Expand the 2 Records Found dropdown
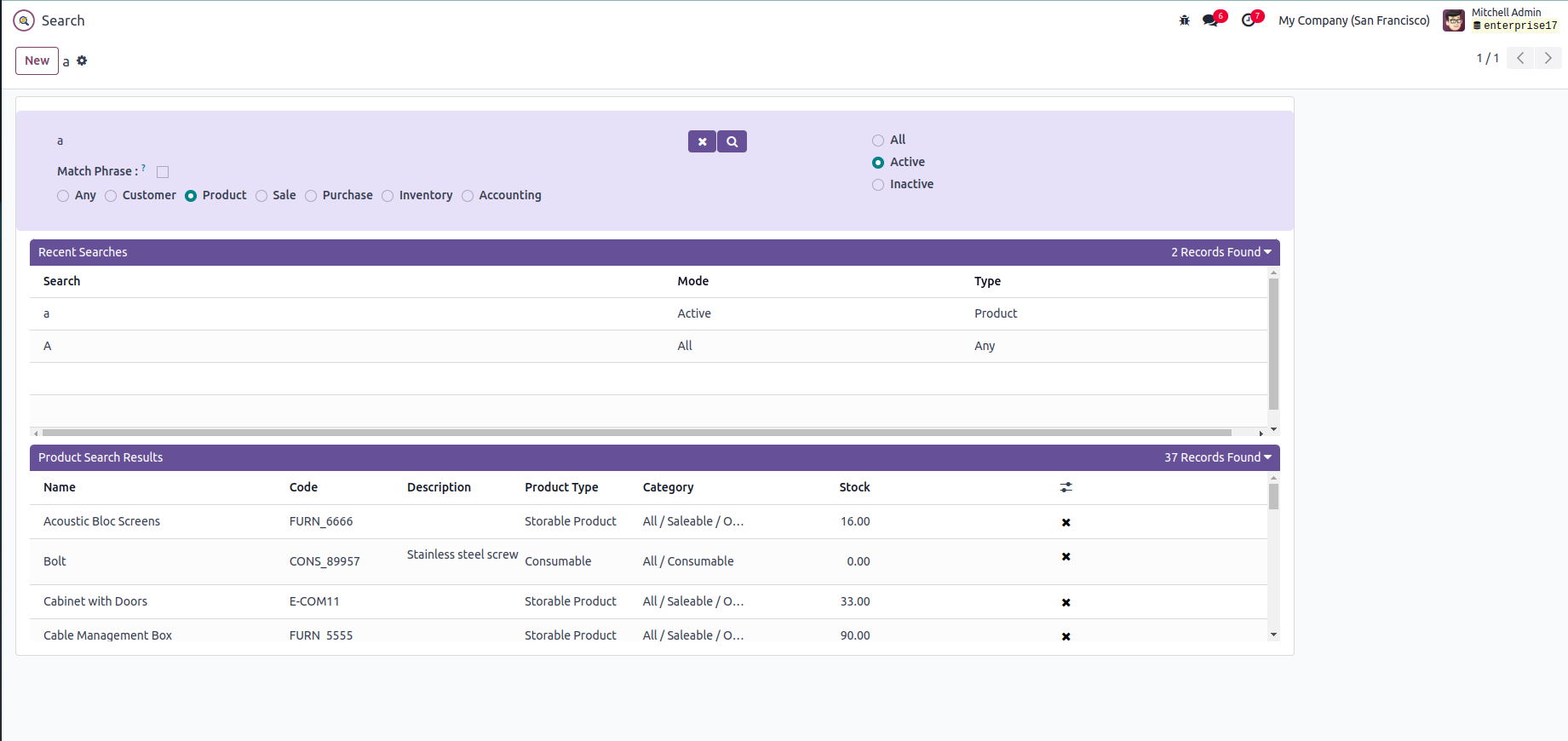 pos(1221,252)
